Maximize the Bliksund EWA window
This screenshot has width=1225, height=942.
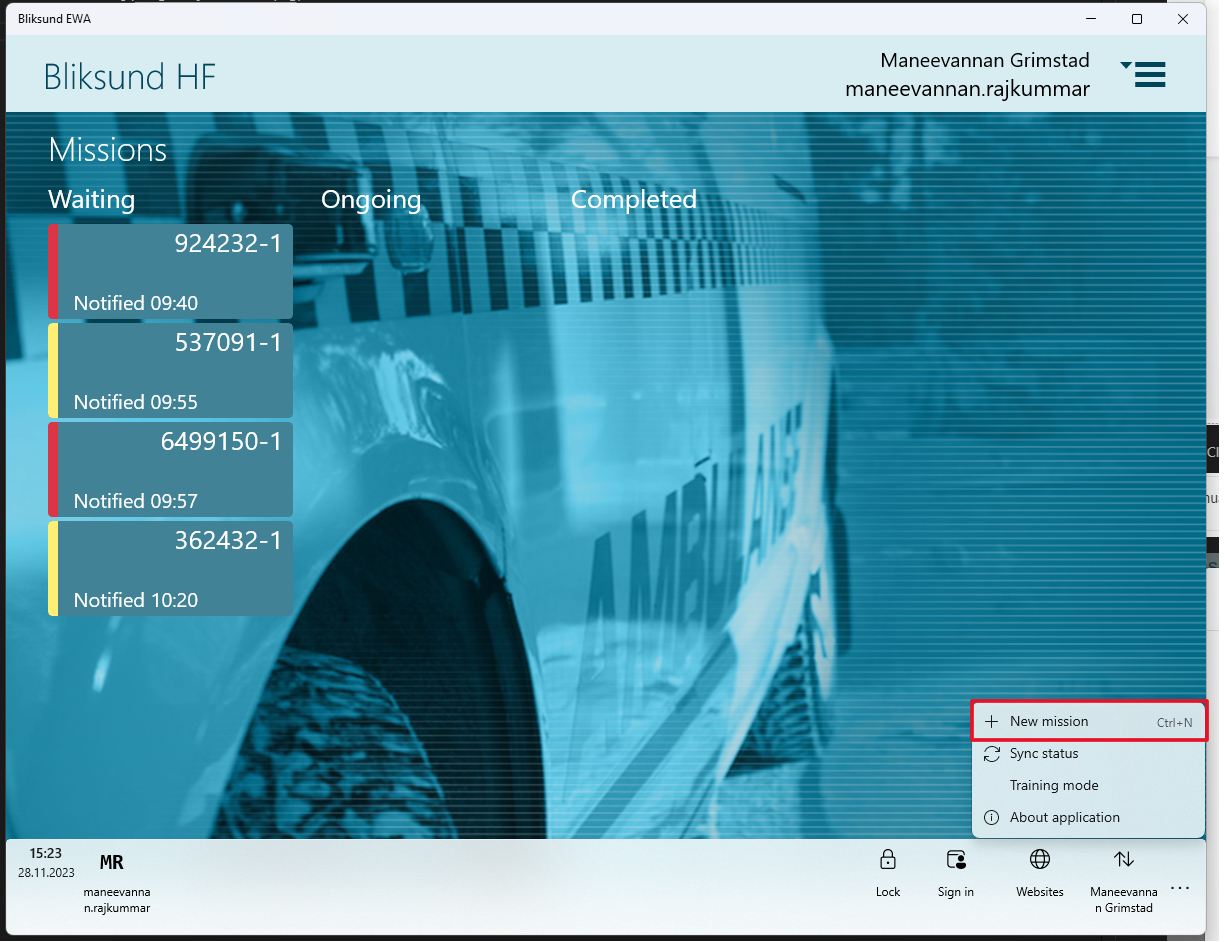coord(1137,19)
